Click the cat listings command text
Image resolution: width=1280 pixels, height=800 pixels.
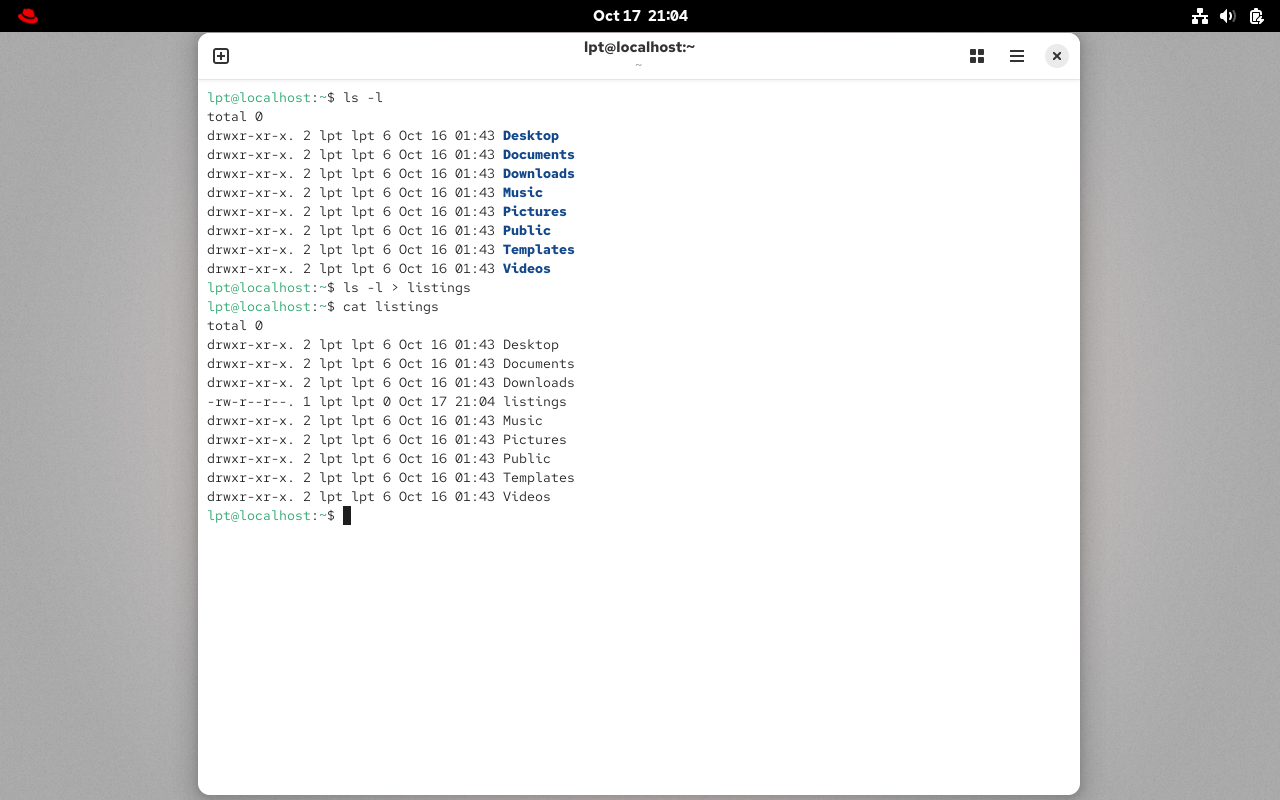click(x=390, y=306)
